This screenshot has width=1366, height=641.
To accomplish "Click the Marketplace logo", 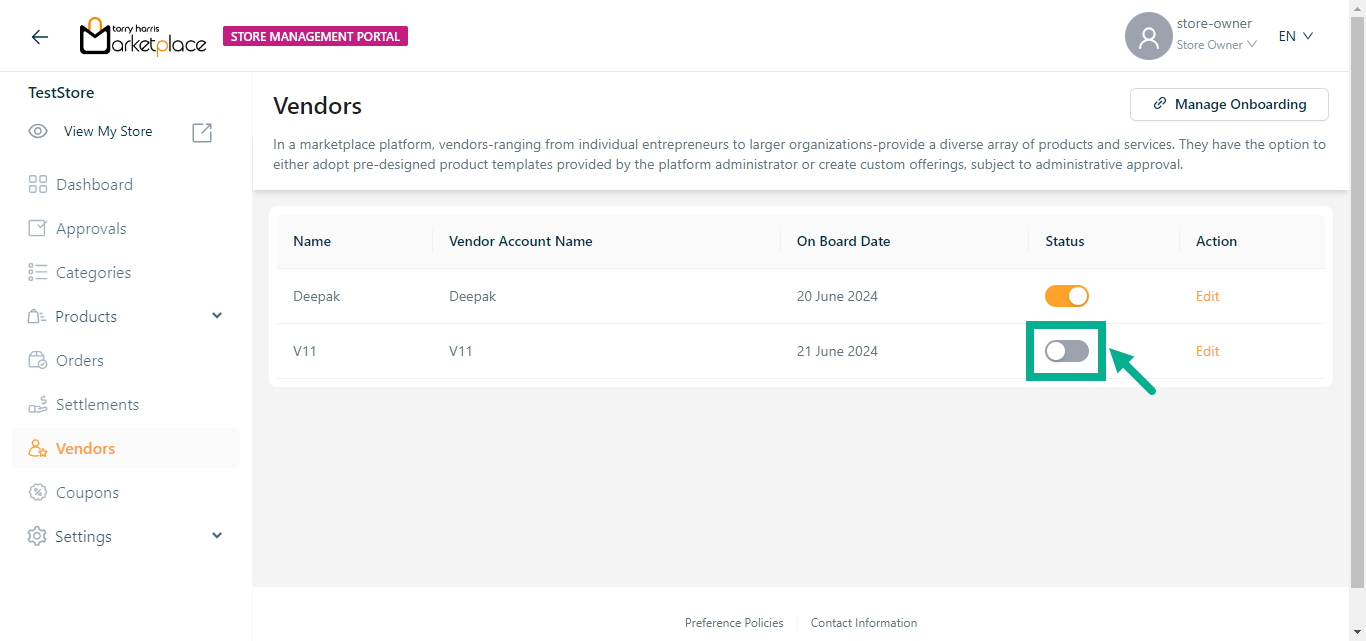I will click(x=143, y=37).
